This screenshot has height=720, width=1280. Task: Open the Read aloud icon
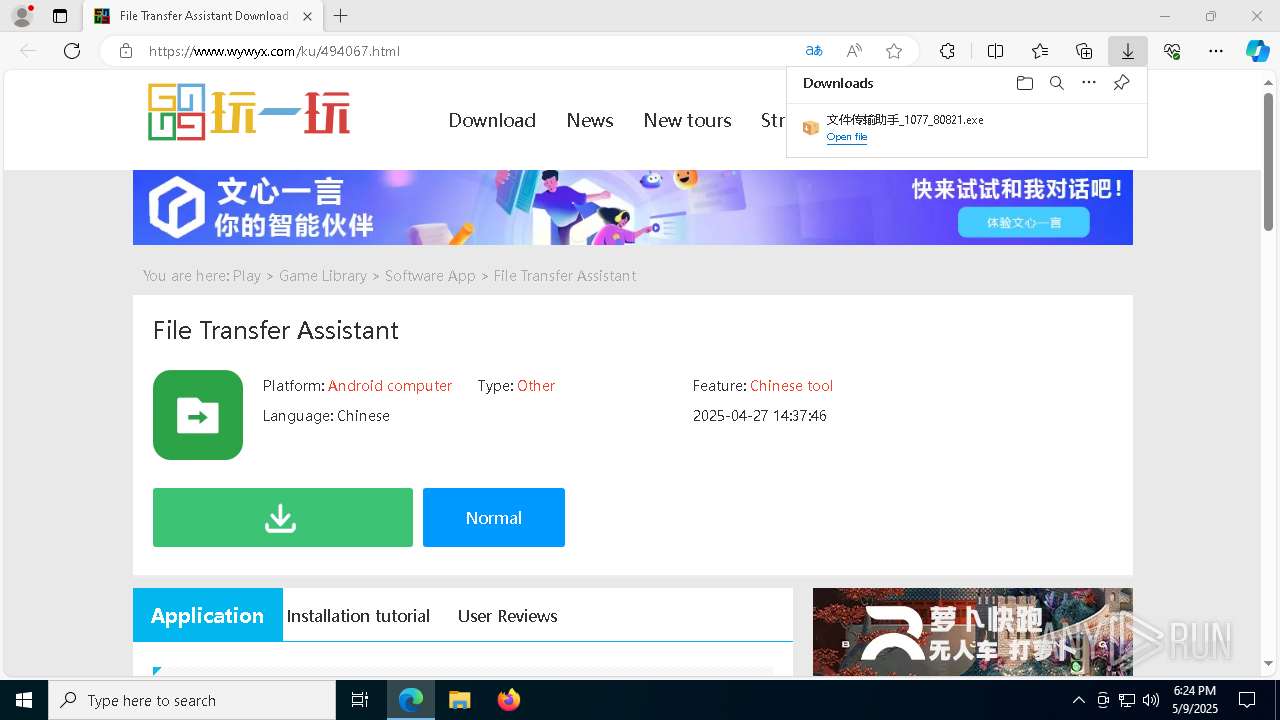pos(854,51)
